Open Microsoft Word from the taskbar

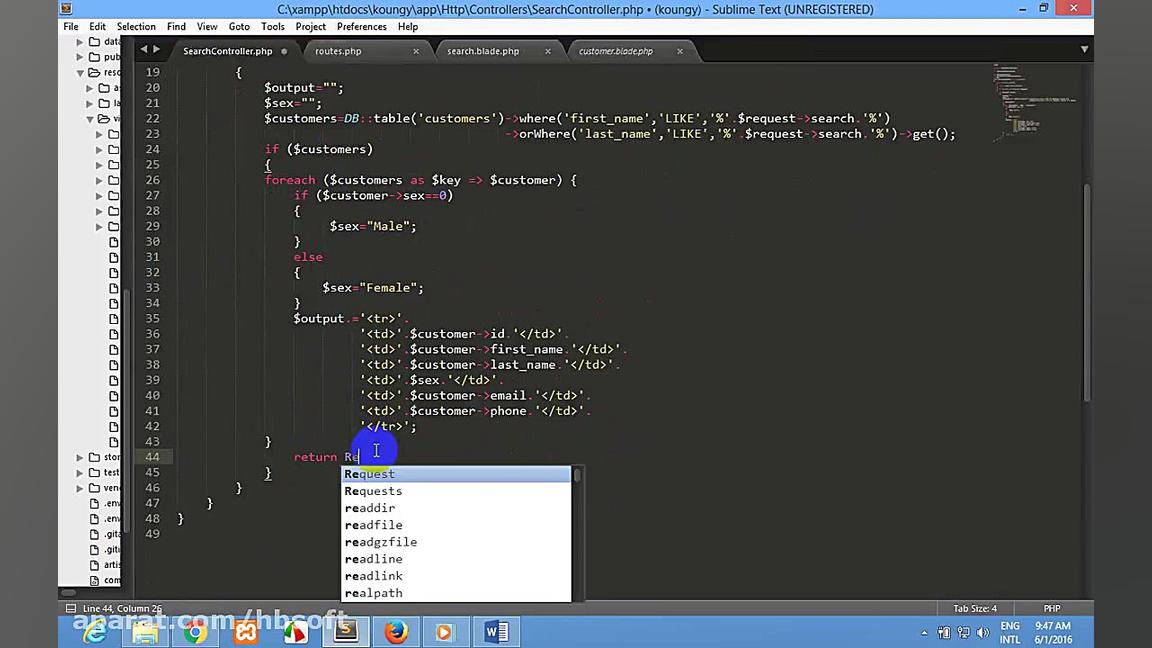pos(496,631)
